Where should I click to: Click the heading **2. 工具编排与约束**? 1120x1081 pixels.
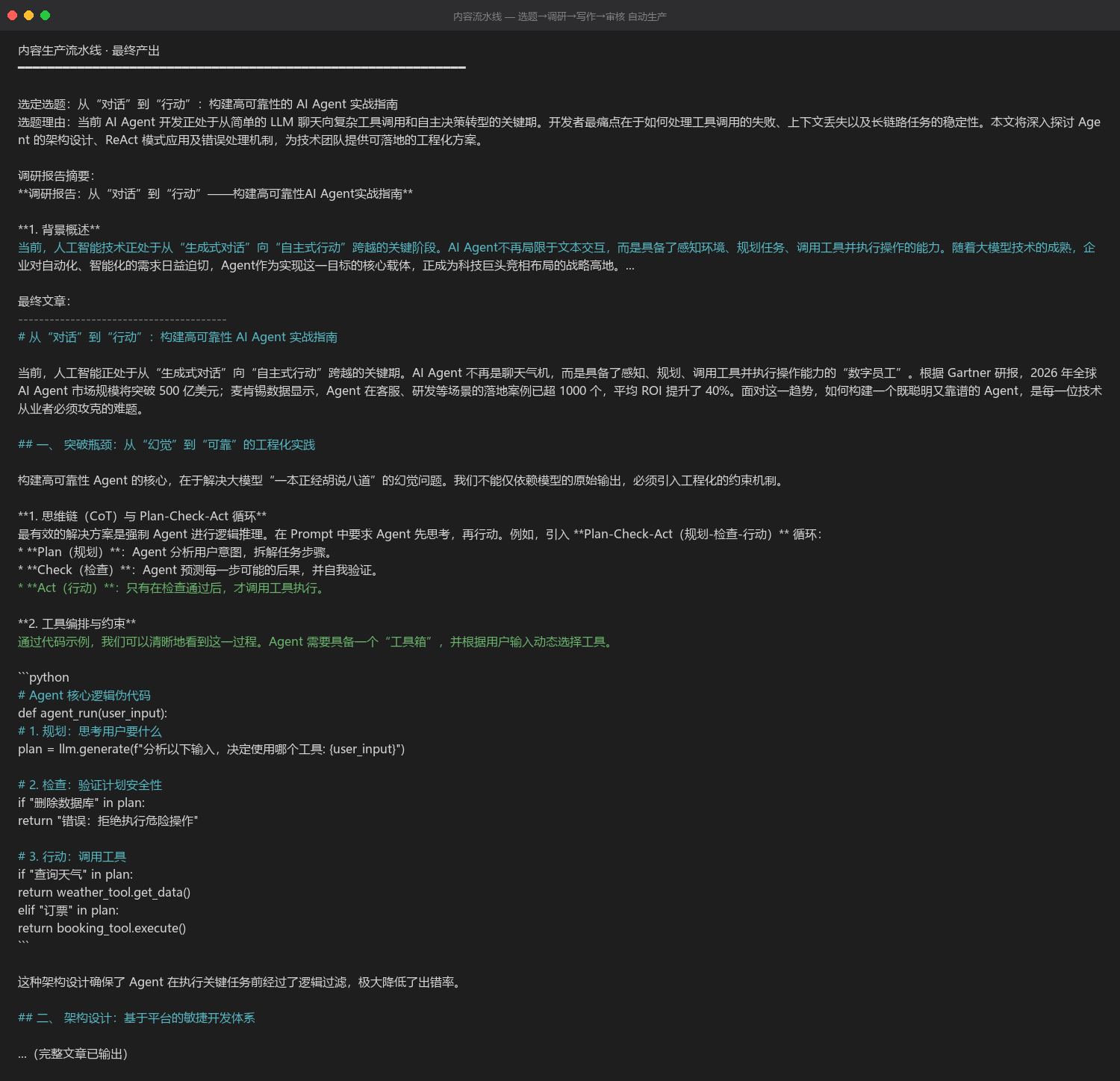[77, 624]
